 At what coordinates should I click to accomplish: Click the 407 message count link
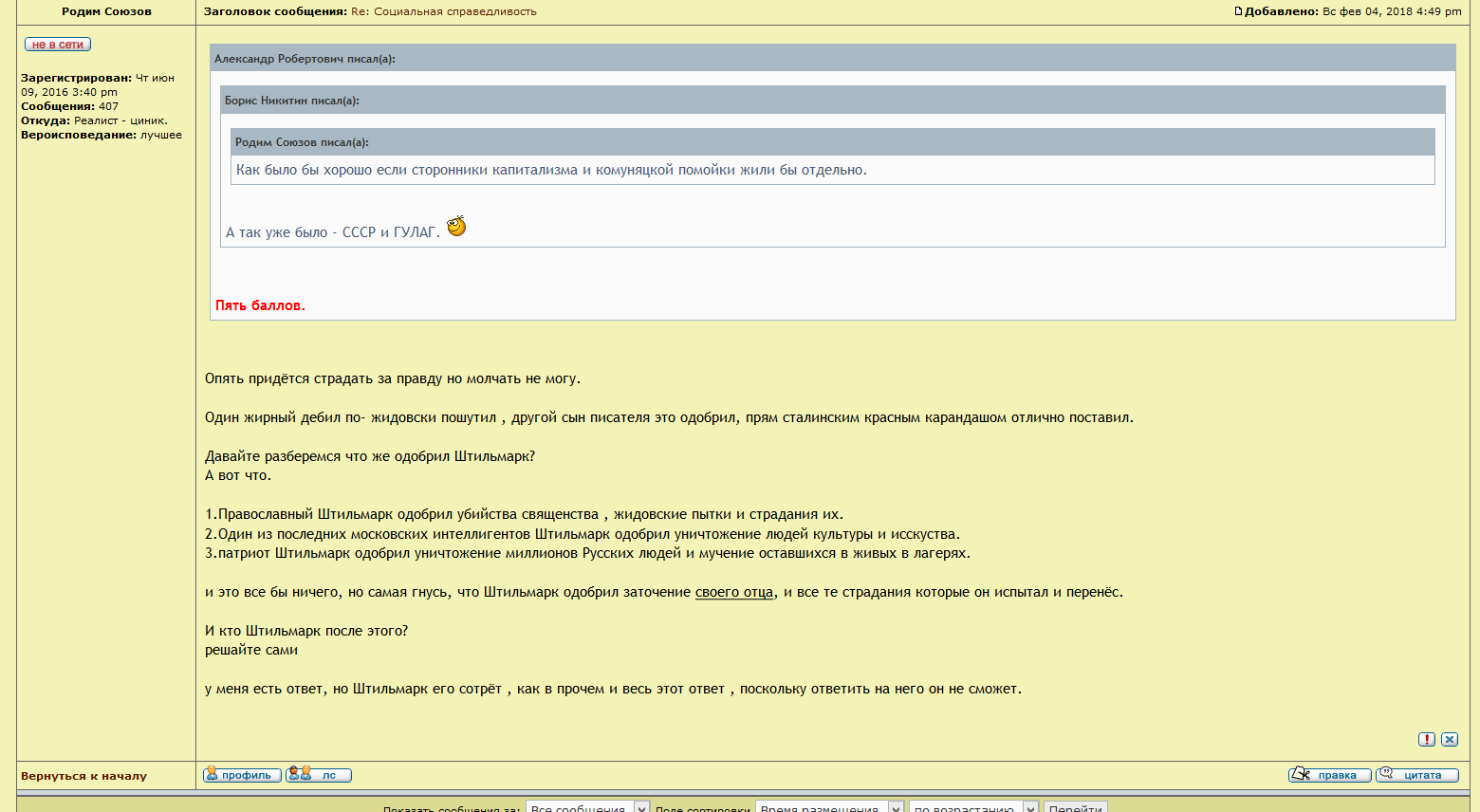tap(109, 106)
